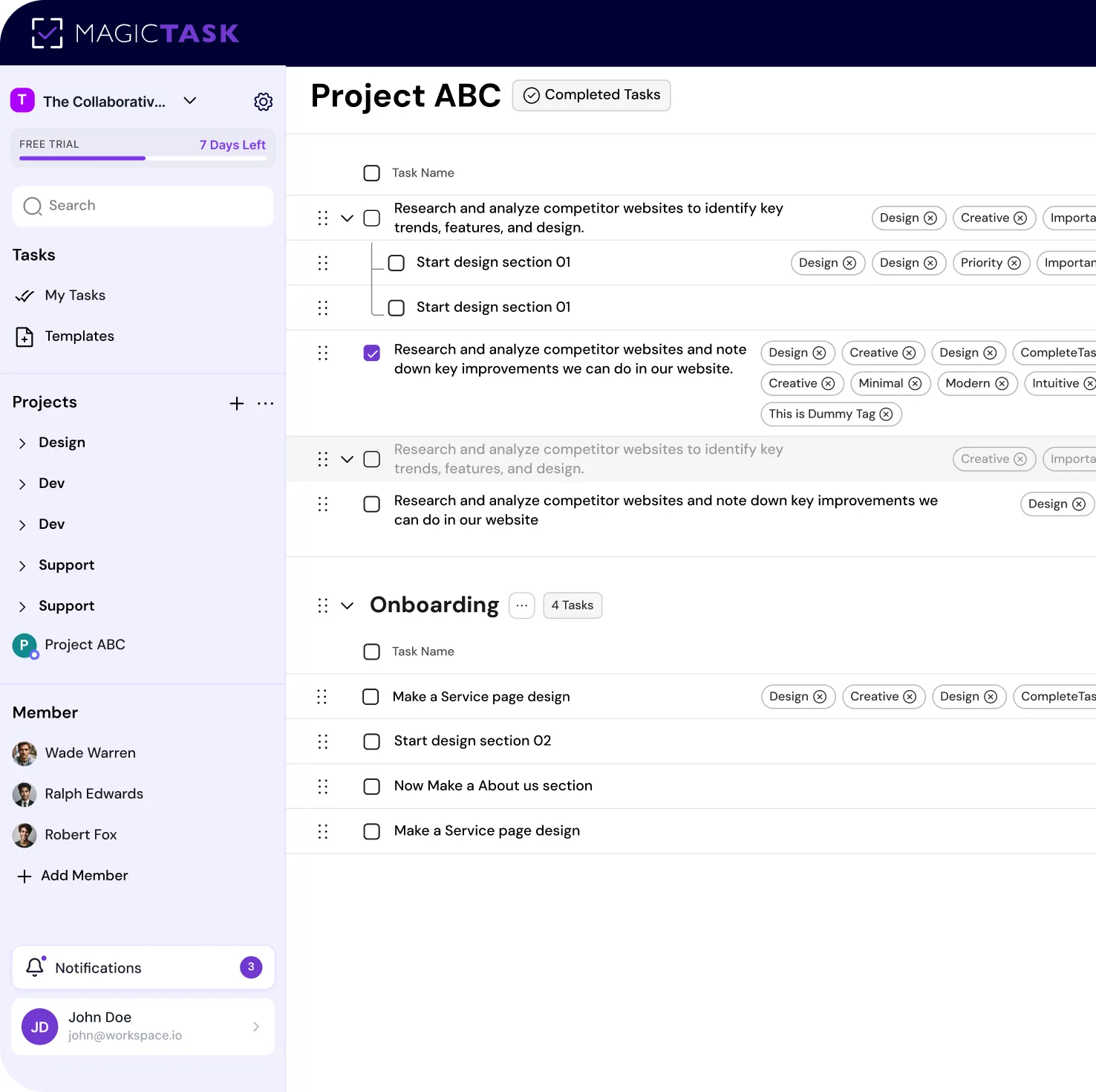Collapse subtasks of the first research task
Image resolution: width=1096 pixels, height=1092 pixels.
point(347,218)
